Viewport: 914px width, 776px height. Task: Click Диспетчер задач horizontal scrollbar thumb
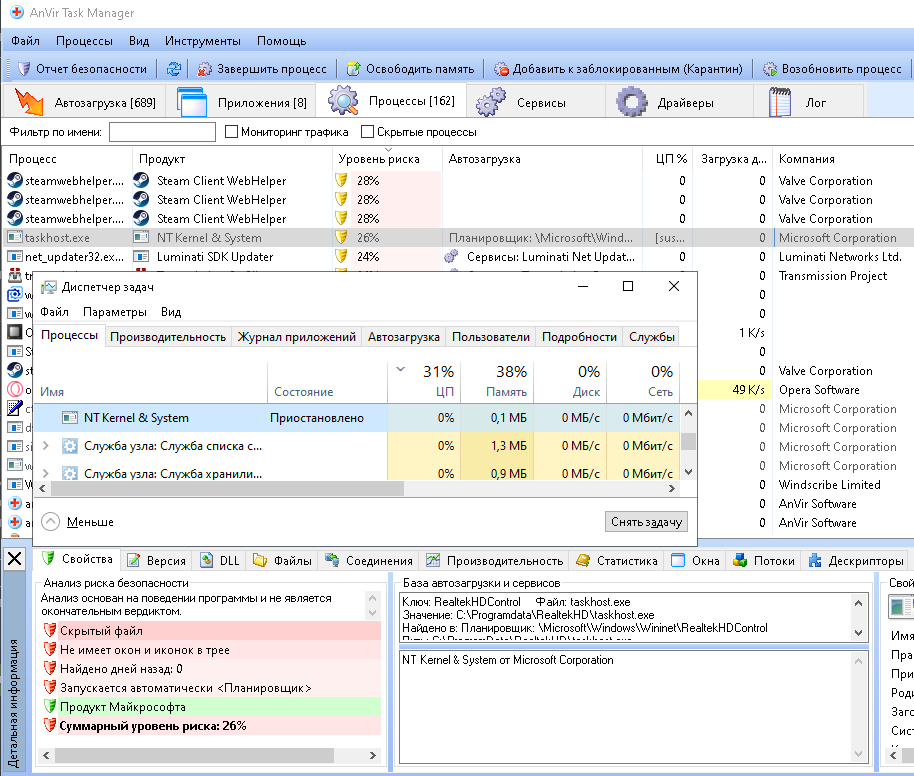point(227,489)
